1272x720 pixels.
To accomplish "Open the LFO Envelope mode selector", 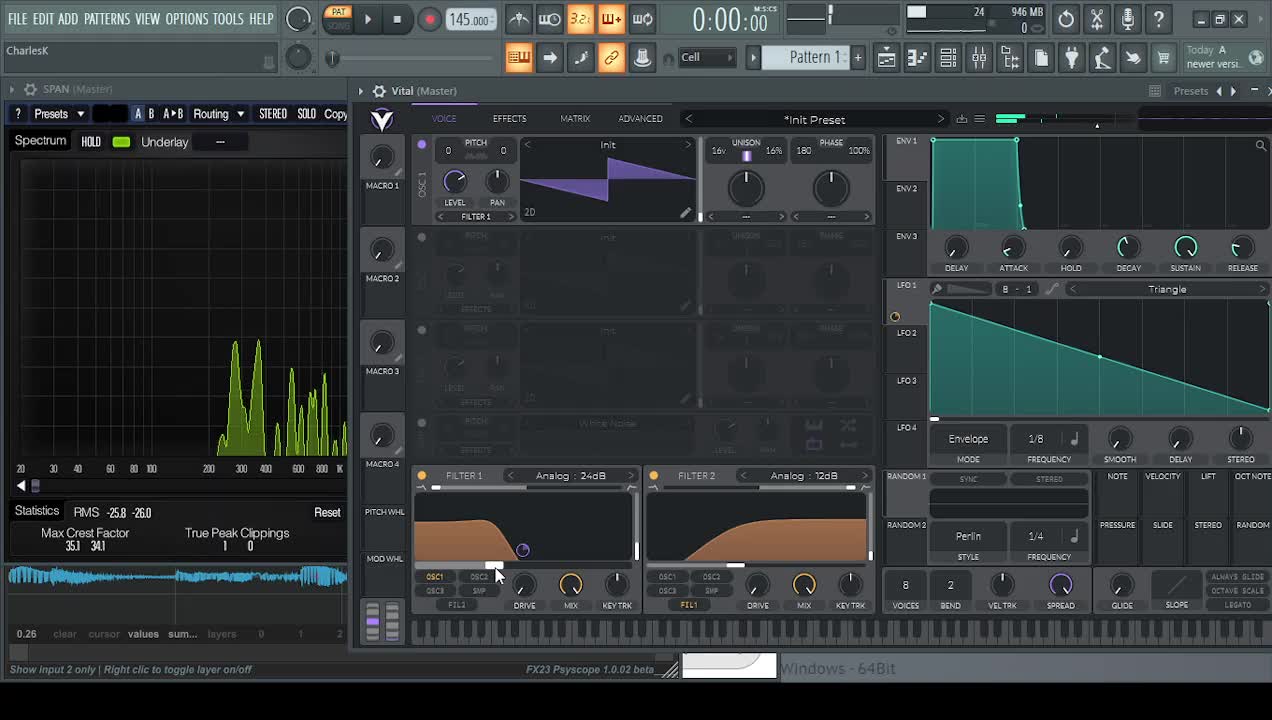I will [968, 439].
